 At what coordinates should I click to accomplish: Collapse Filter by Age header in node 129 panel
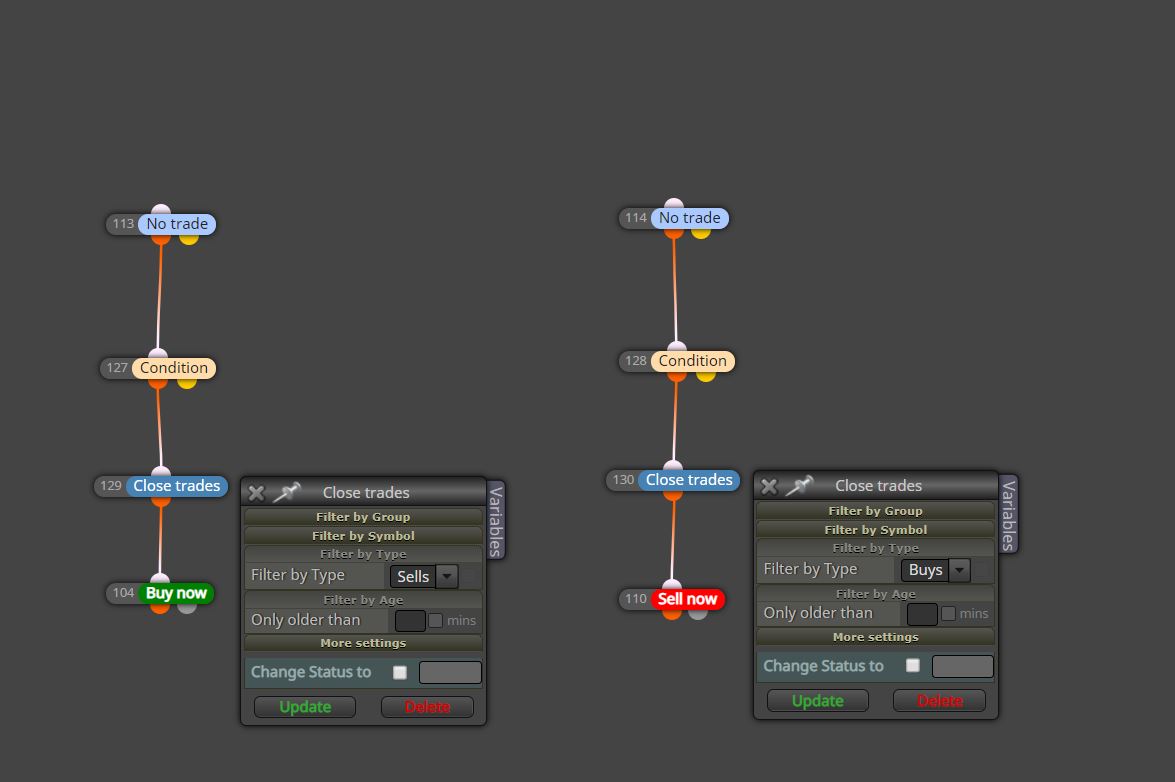click(363, 600)
